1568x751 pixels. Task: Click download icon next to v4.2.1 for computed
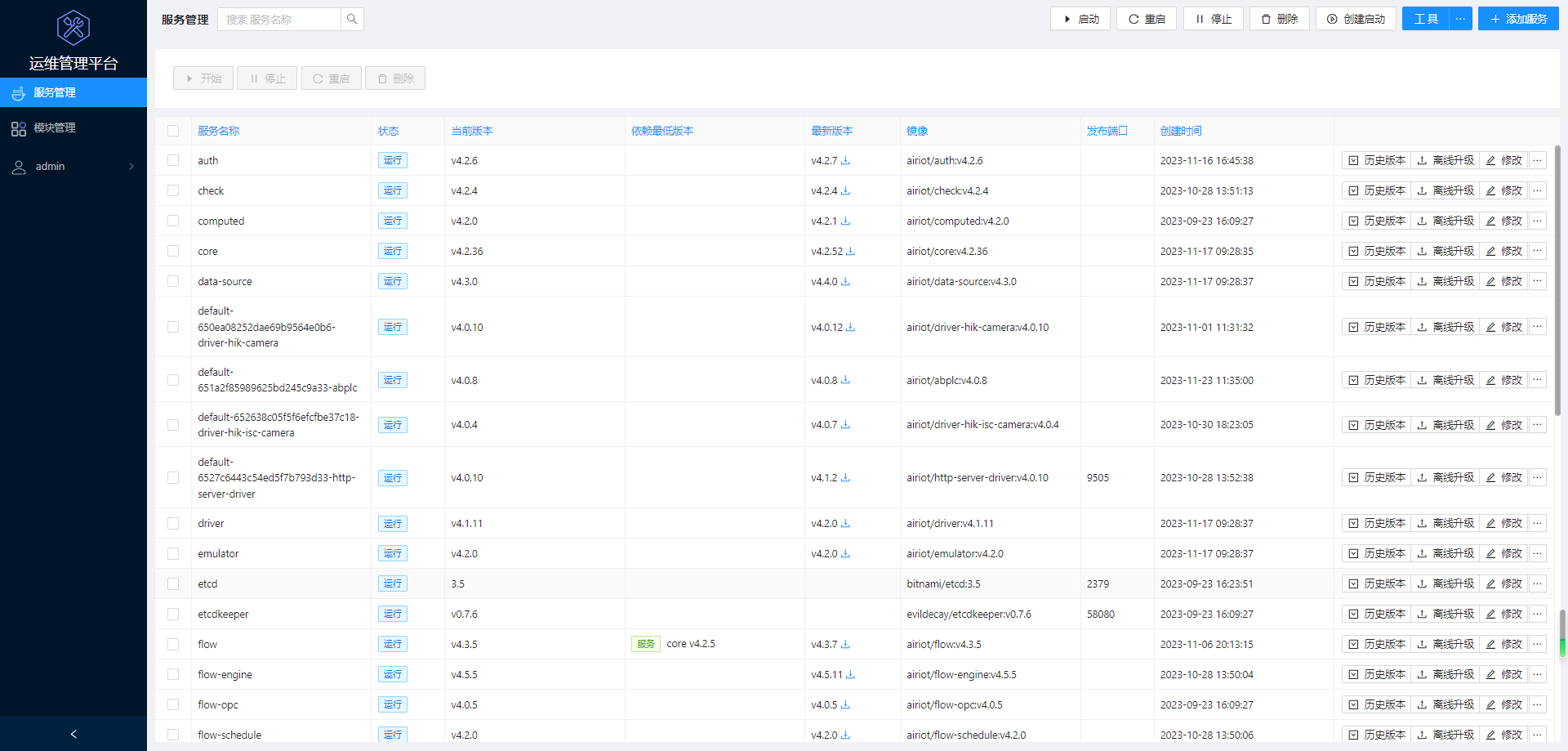(845, 221)
